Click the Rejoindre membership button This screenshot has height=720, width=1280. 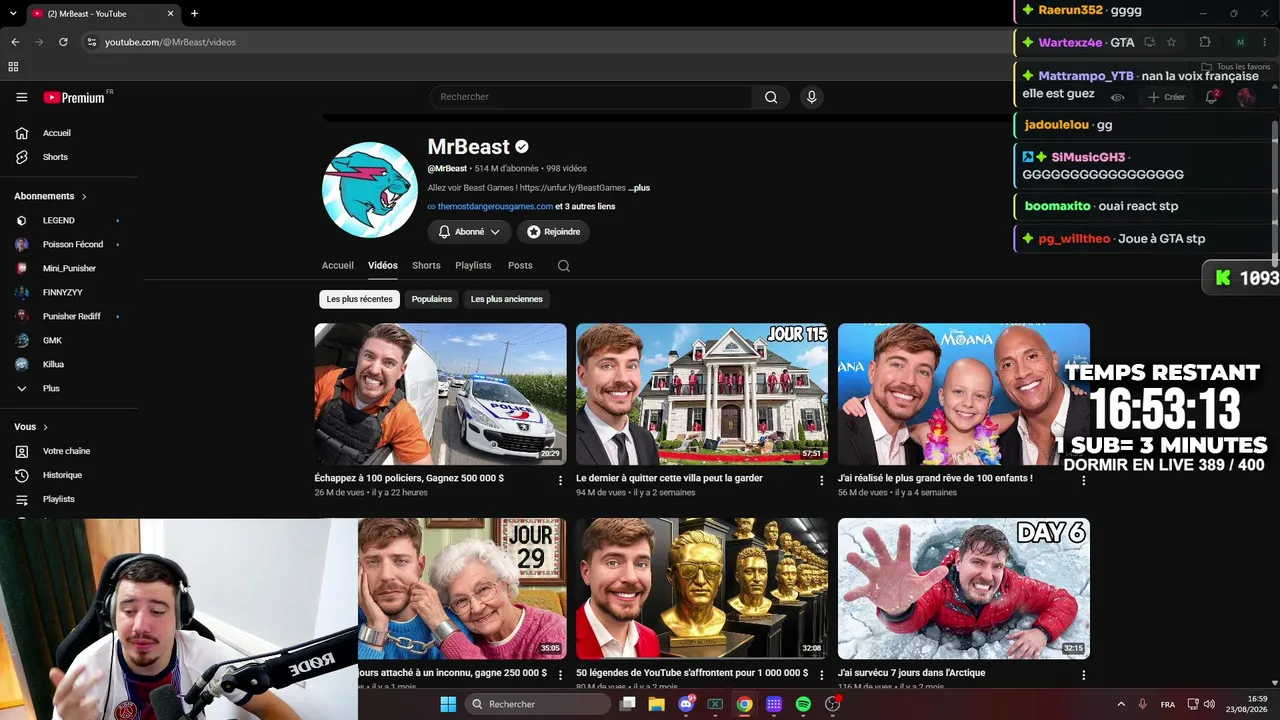[553, 232]
